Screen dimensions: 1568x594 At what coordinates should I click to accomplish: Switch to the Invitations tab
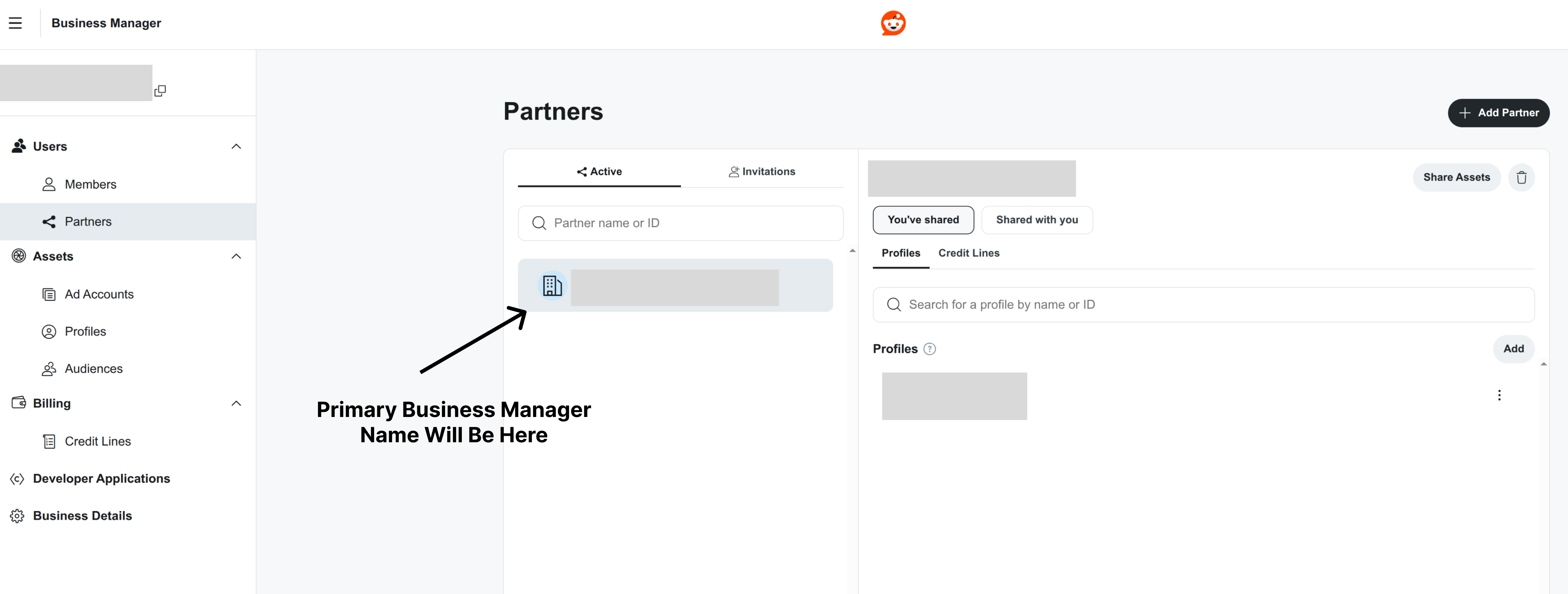[762, 171]
